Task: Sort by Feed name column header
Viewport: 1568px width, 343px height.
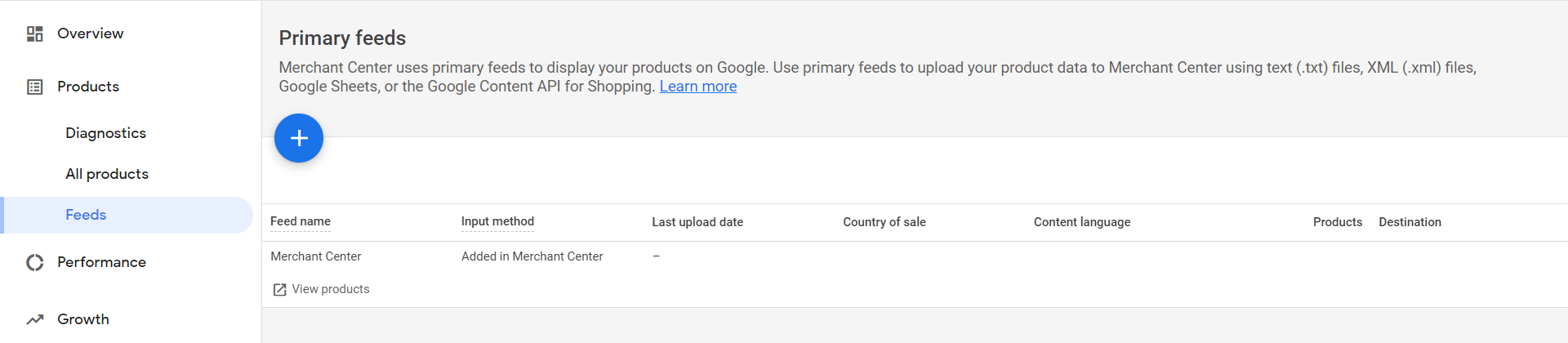Action: (301, 221)
